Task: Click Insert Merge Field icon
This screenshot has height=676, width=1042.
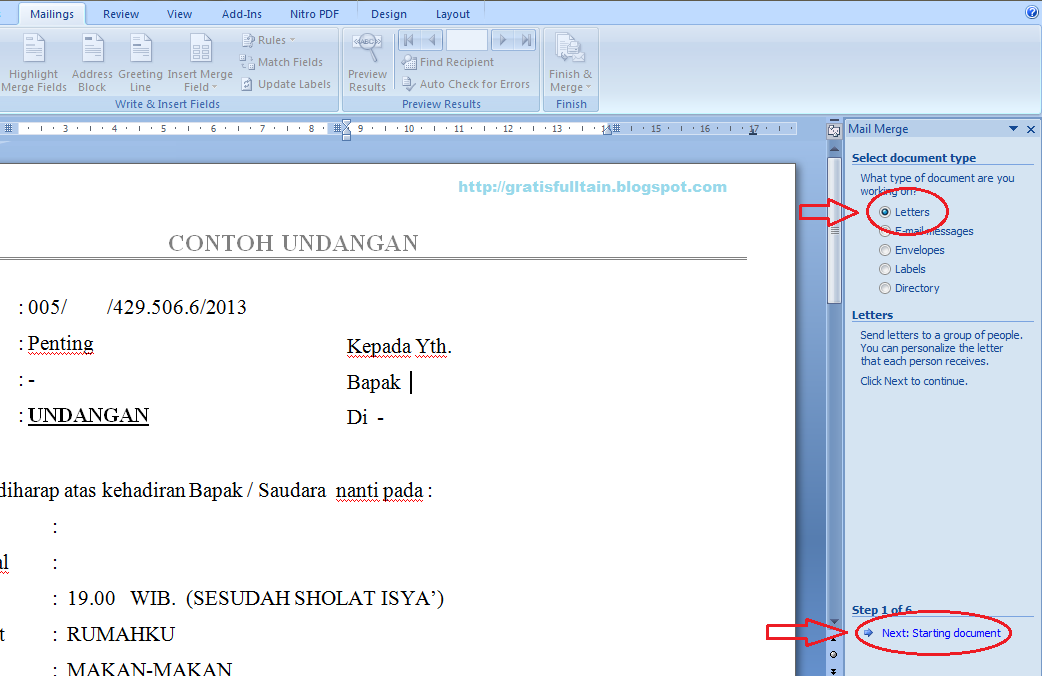Action: point(201,48)
